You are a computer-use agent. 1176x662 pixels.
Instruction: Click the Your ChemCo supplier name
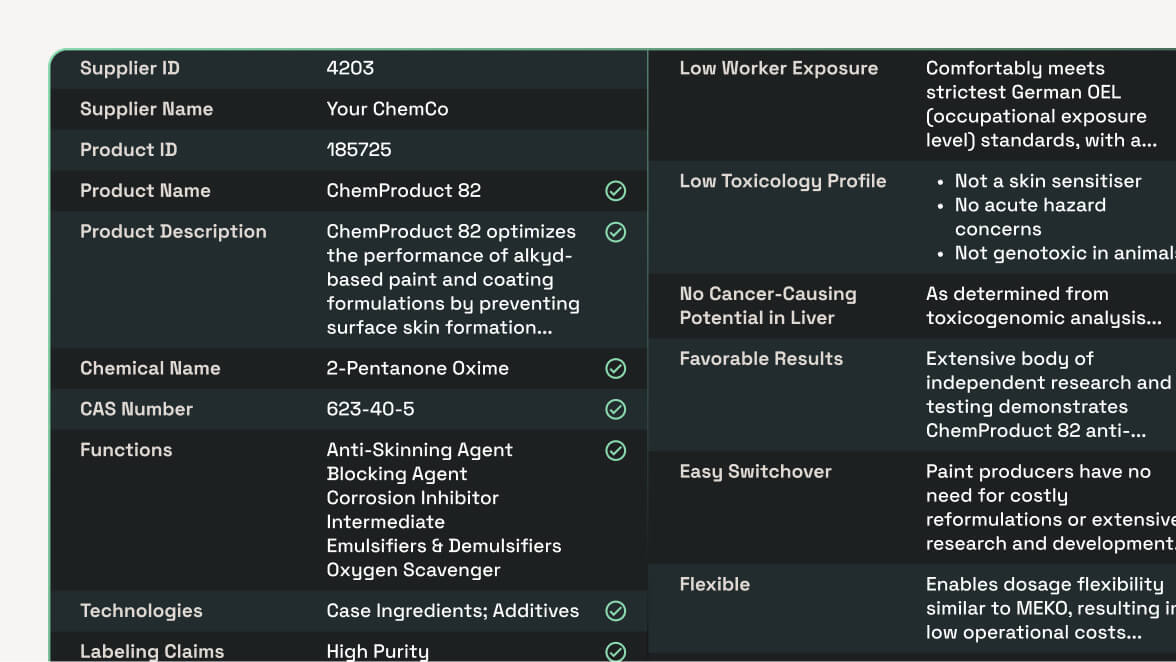pos(387,110)
